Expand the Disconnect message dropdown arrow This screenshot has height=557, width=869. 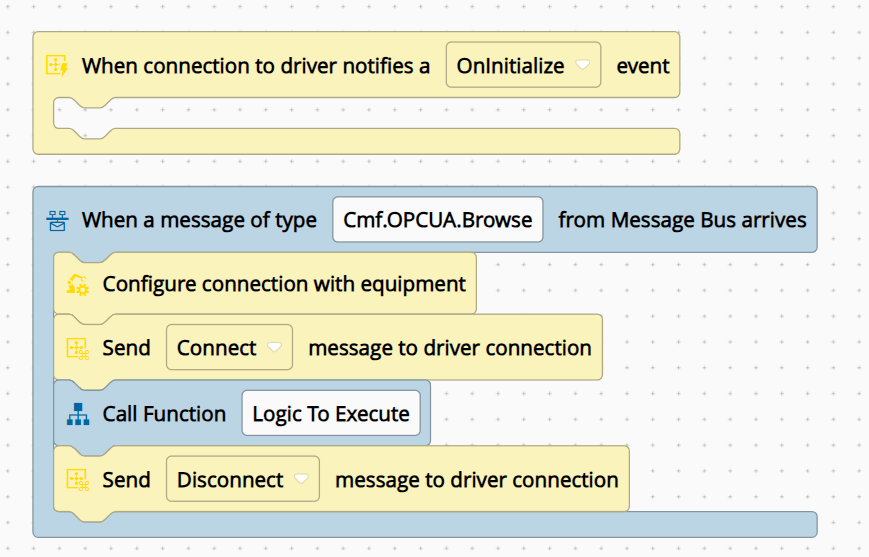click(x=301, y=479)
